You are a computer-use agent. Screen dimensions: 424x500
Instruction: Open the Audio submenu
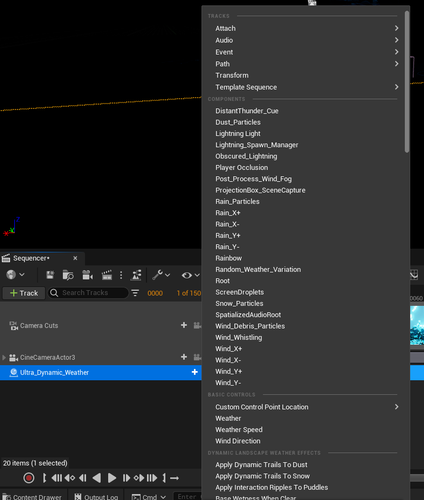305,40
